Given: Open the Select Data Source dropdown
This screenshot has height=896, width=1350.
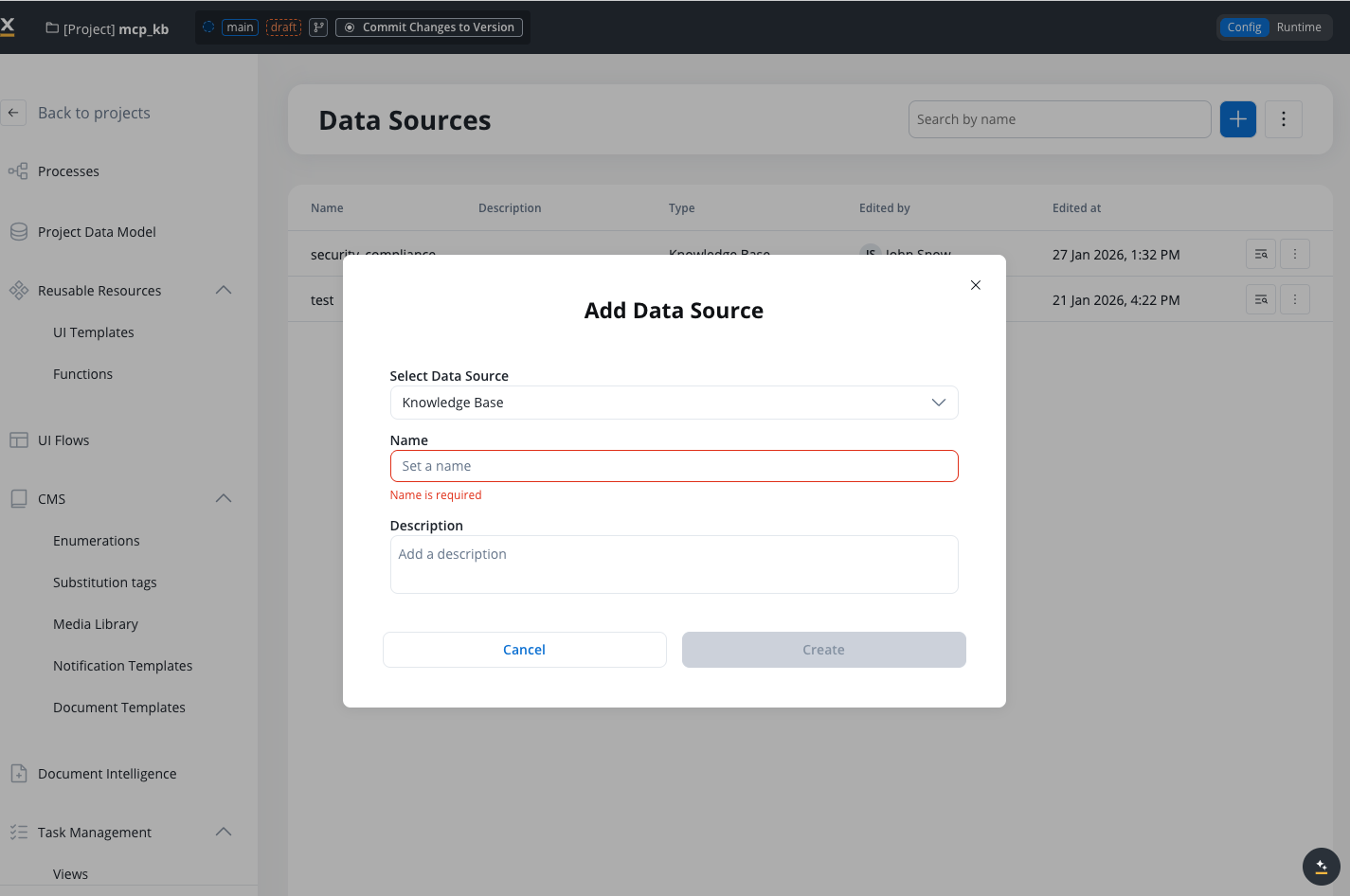Looking at the screenshot, I should [674, 403].
